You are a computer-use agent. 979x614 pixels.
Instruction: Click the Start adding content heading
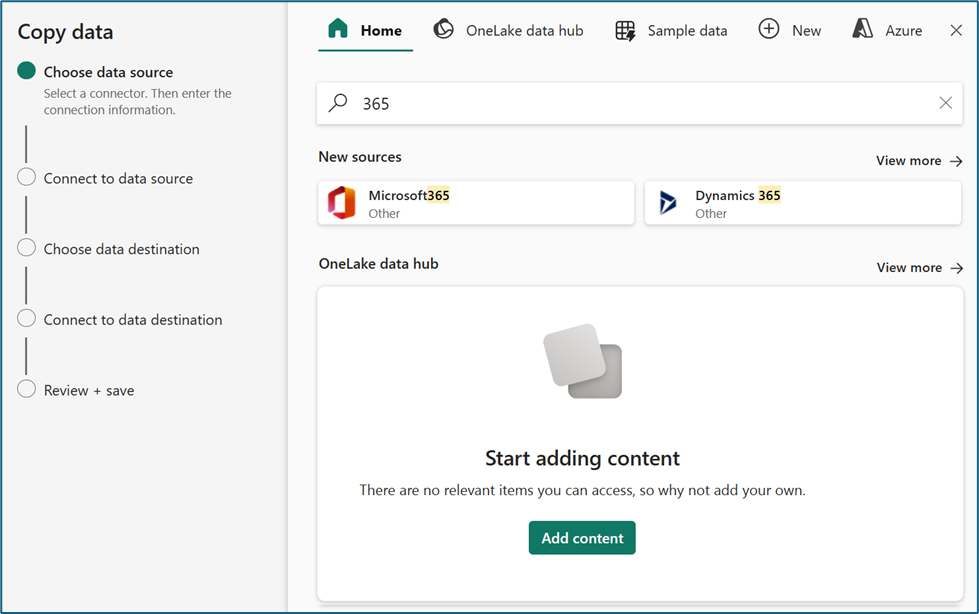tap(582, 458)
